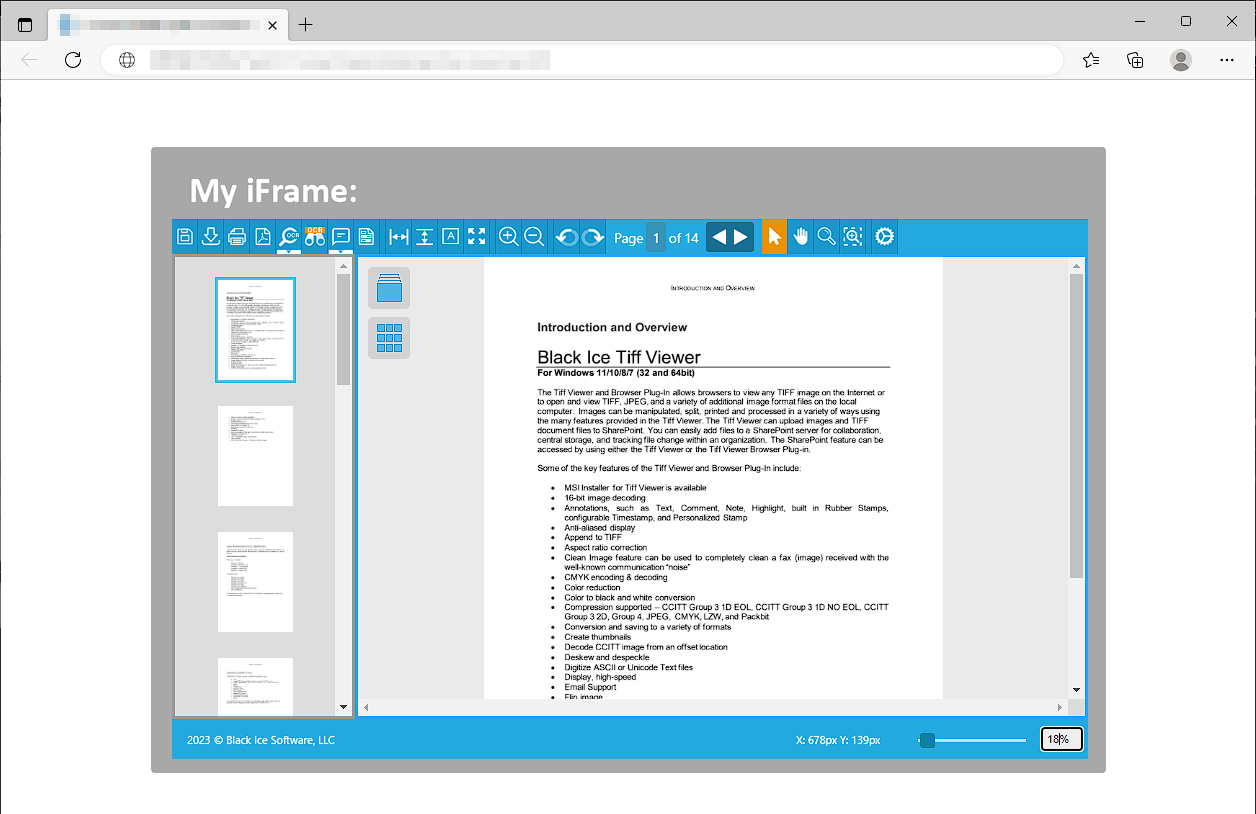Print the document using the printer icon
1256x814 pixels.
pos(237,237)
